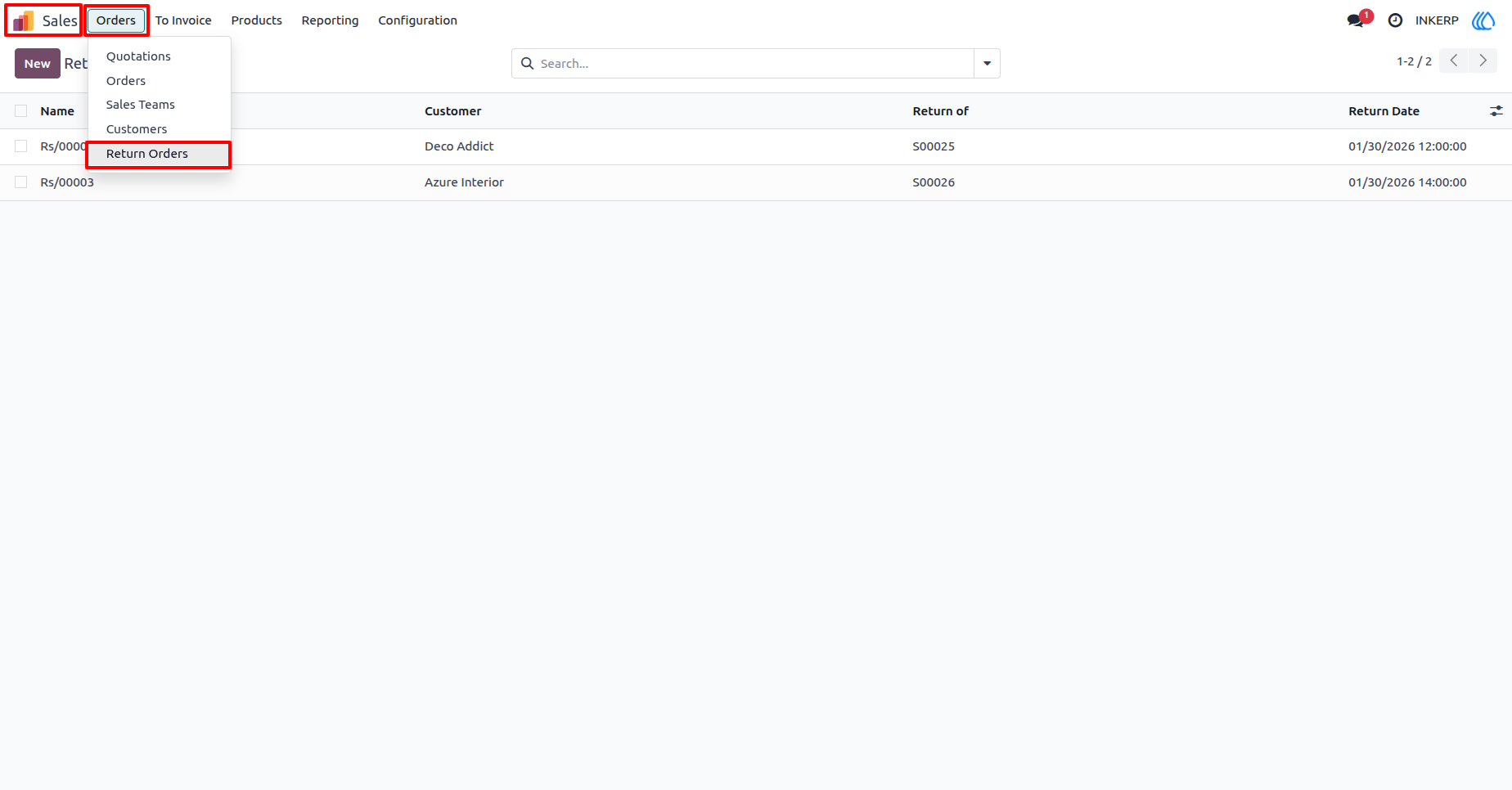
Task: Open the Products menu
Action: [x=256, y=20]
